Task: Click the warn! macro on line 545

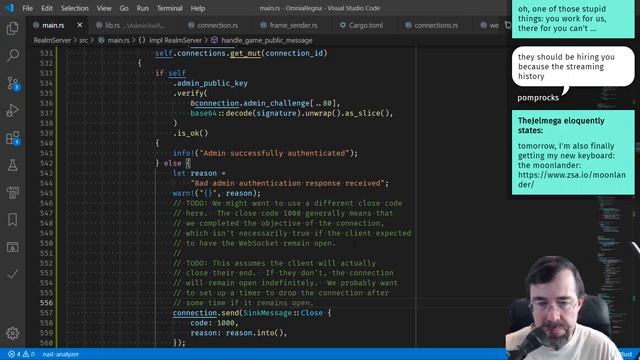Action: (183, 193)
